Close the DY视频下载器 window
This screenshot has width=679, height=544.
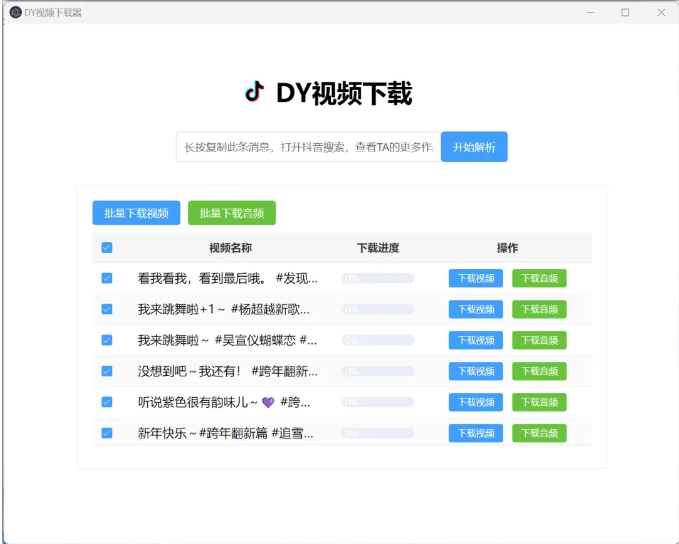point(661,13)
